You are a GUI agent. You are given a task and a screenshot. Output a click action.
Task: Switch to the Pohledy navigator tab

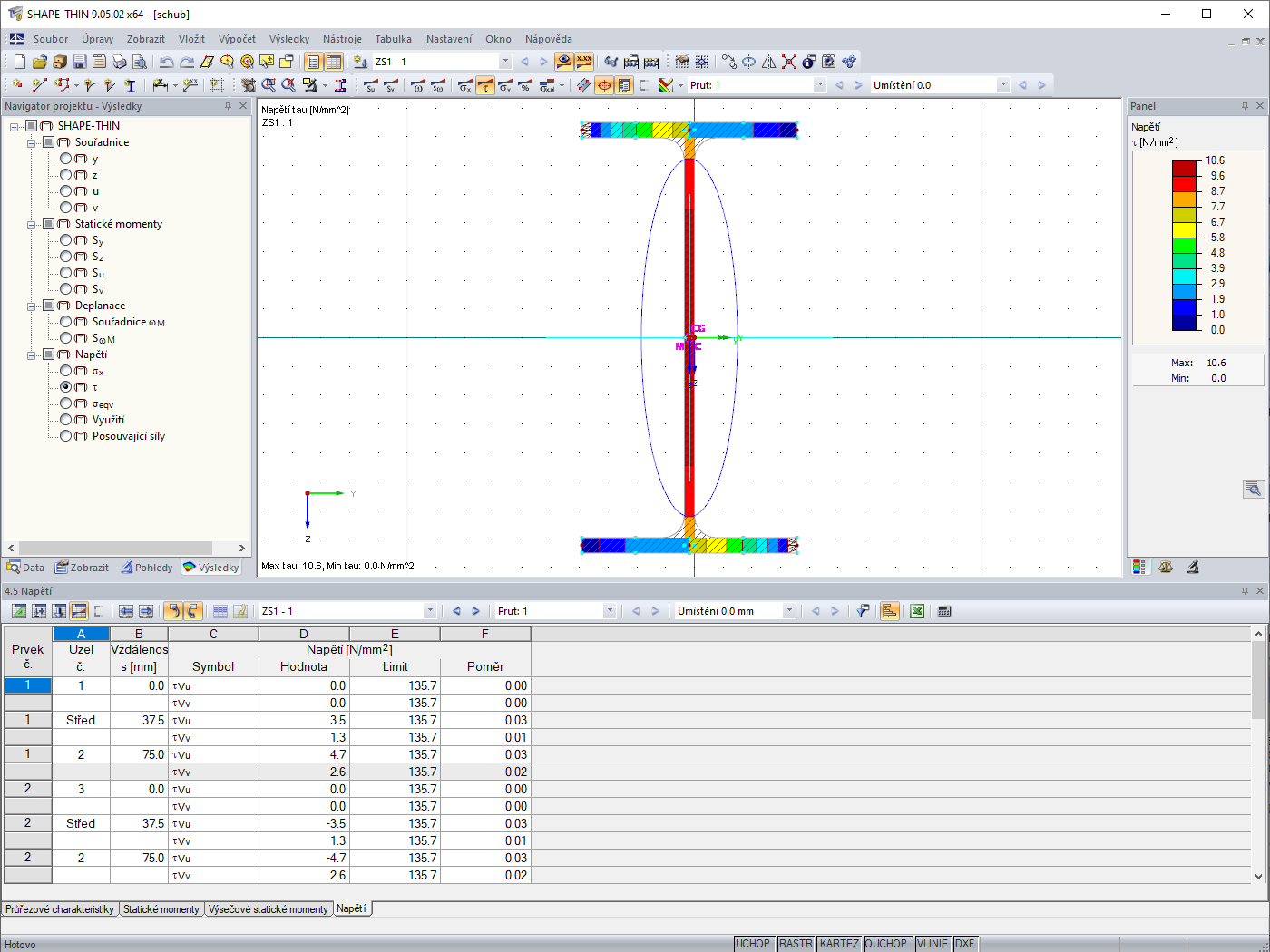tap(147, 568)
